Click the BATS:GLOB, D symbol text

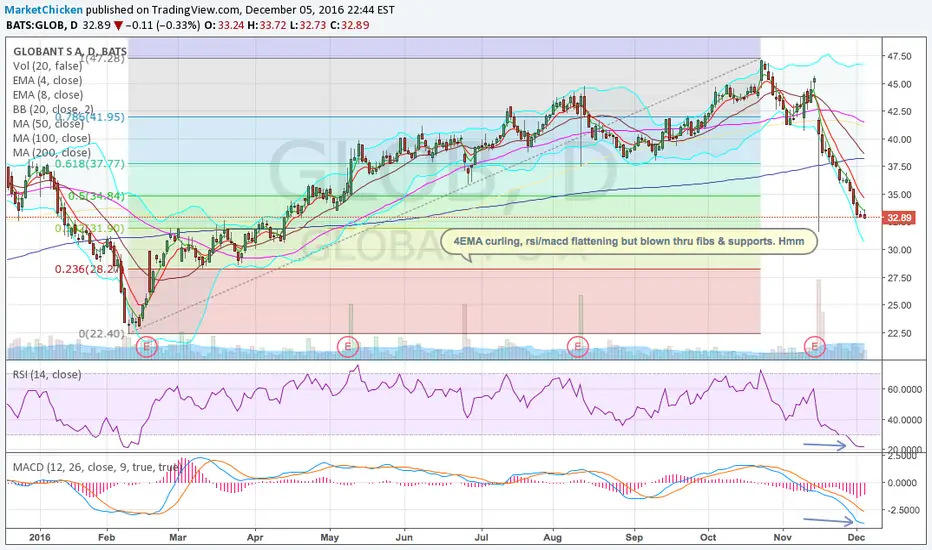click(42, 26)
